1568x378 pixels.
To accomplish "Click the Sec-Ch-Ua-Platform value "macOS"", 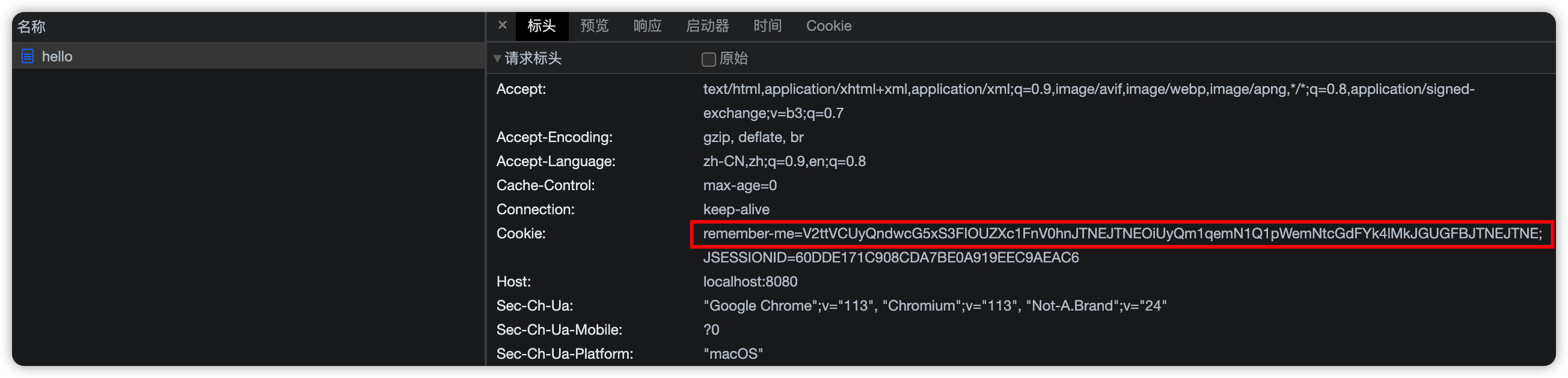I will (x=733, y=353).
